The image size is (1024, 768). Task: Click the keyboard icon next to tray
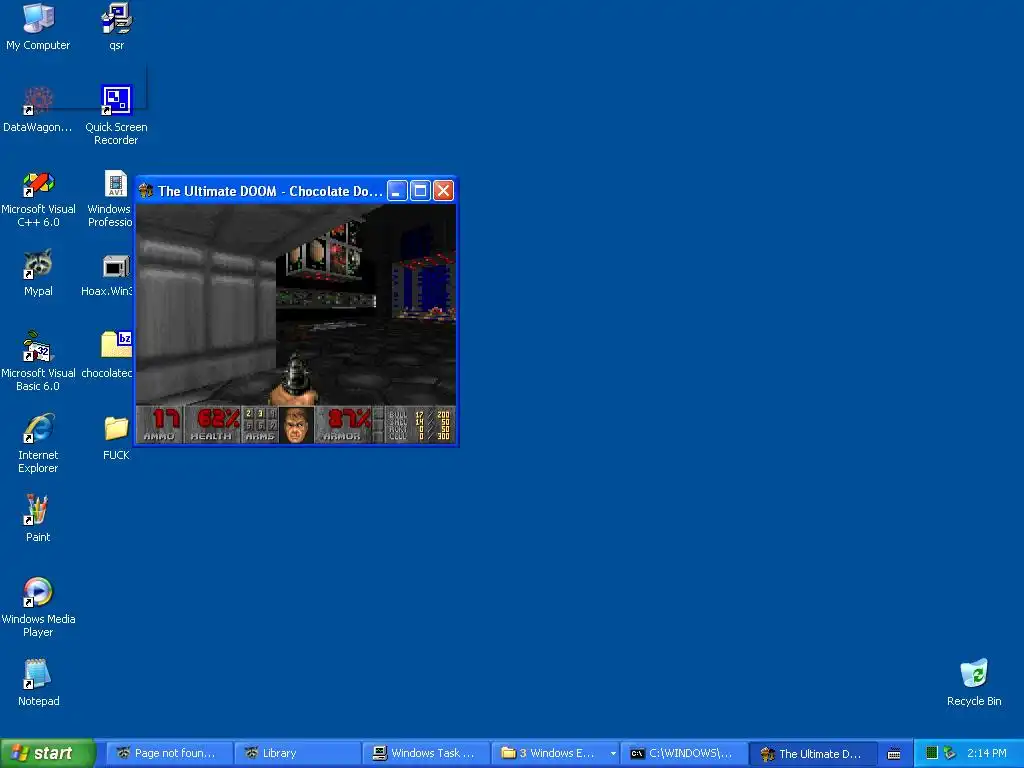894,754
